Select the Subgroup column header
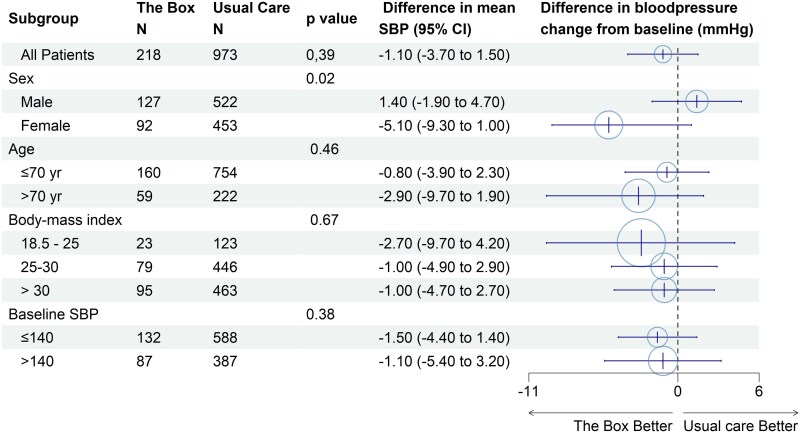The height and width of the screenshot is (433, 800). click(x=44, y=19)
